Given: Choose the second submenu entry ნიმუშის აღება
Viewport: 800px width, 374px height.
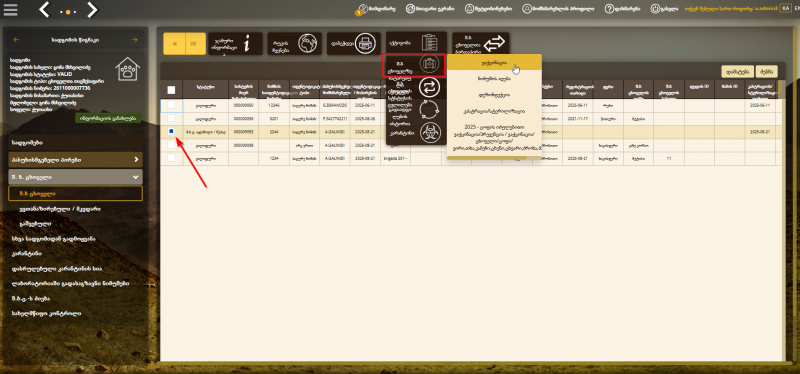Looking at the screenshot, I should 494,79.
